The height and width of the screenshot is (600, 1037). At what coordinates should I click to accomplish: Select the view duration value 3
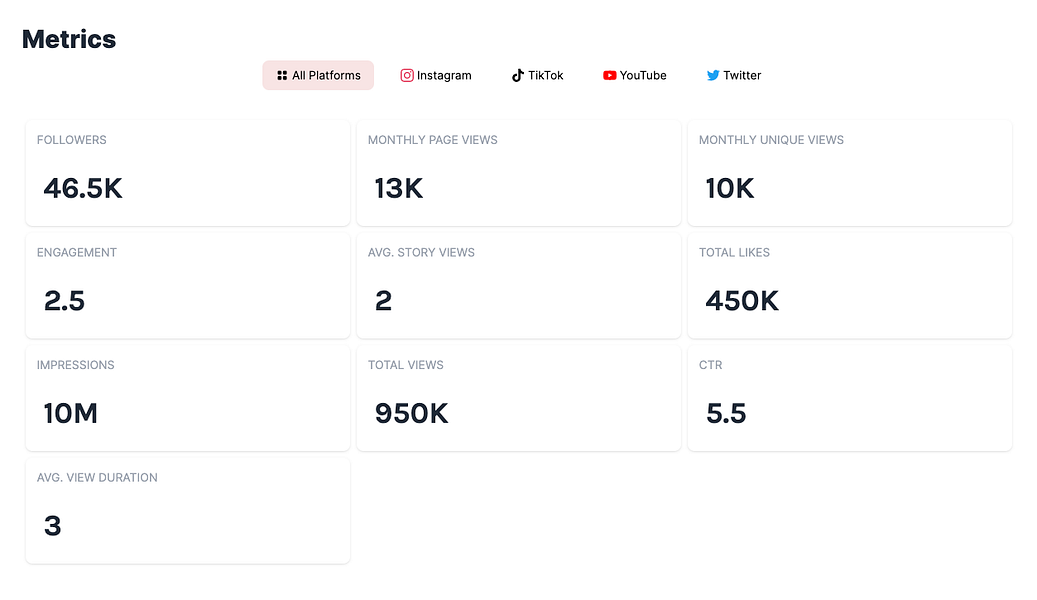click(52, 526)
